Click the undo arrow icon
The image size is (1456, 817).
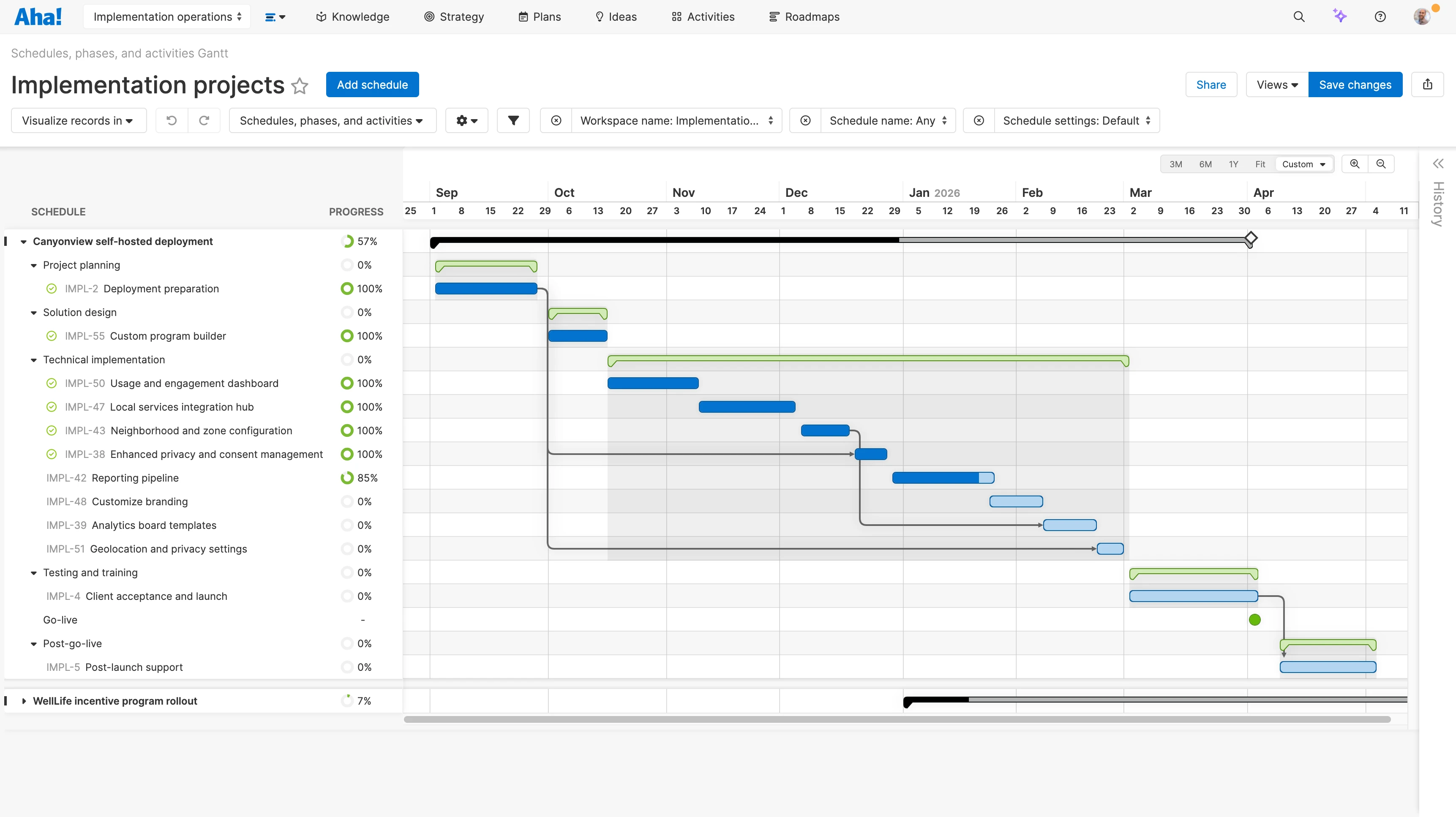point(172,120)
